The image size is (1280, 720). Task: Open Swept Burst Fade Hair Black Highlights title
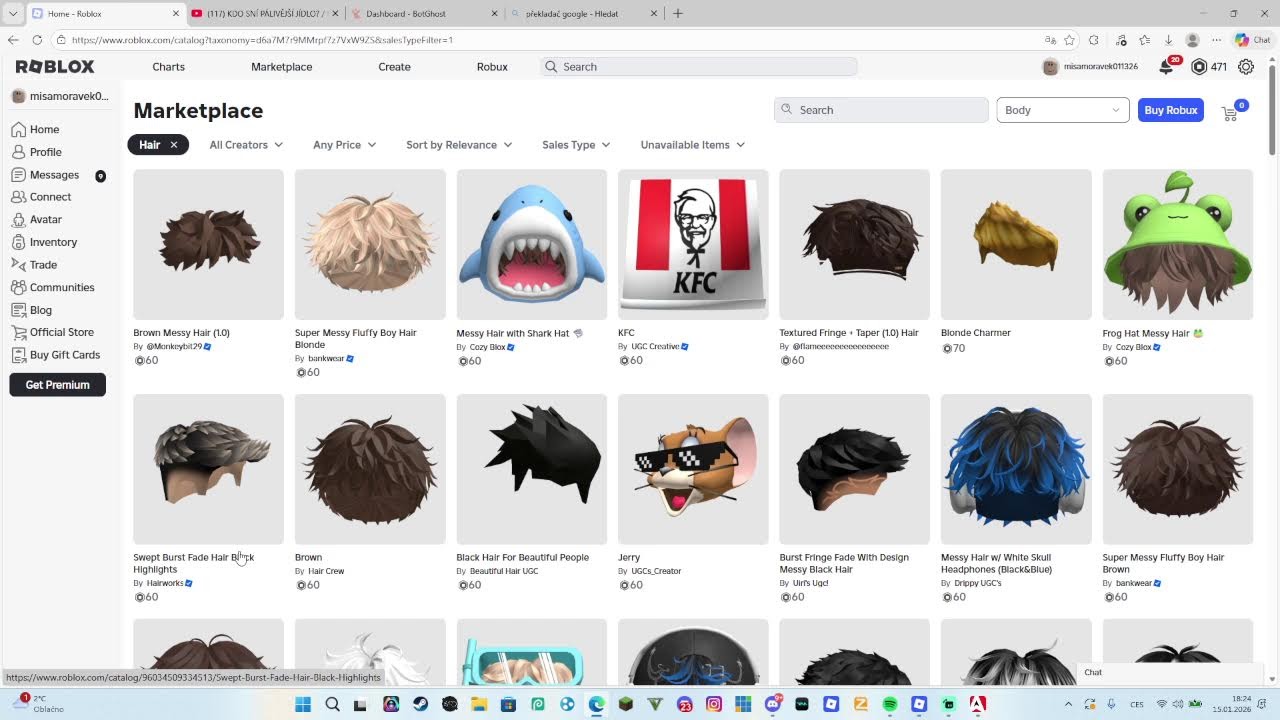point(194,563)
